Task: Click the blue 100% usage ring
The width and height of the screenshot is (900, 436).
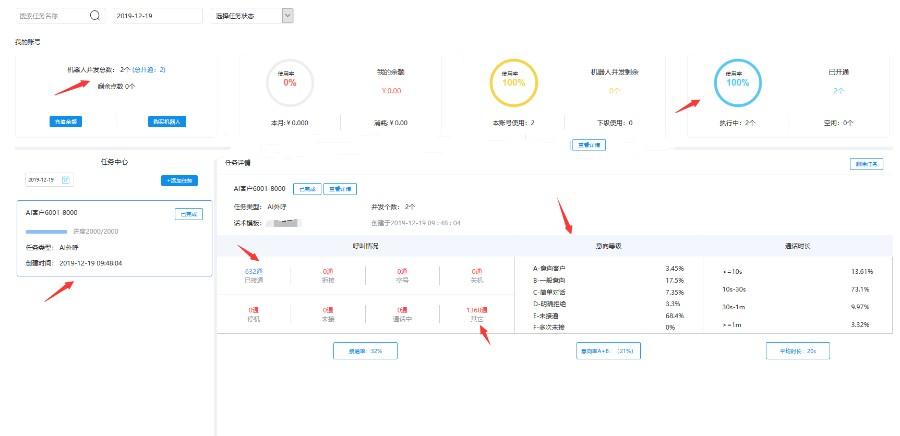Action: [x=737, y=83]
